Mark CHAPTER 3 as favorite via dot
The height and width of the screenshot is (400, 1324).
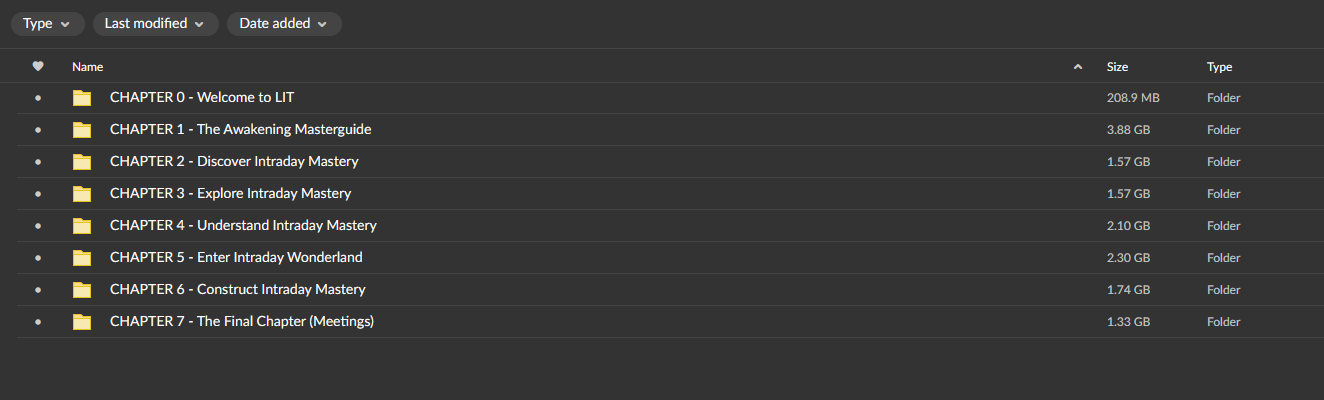pos(38,194)
